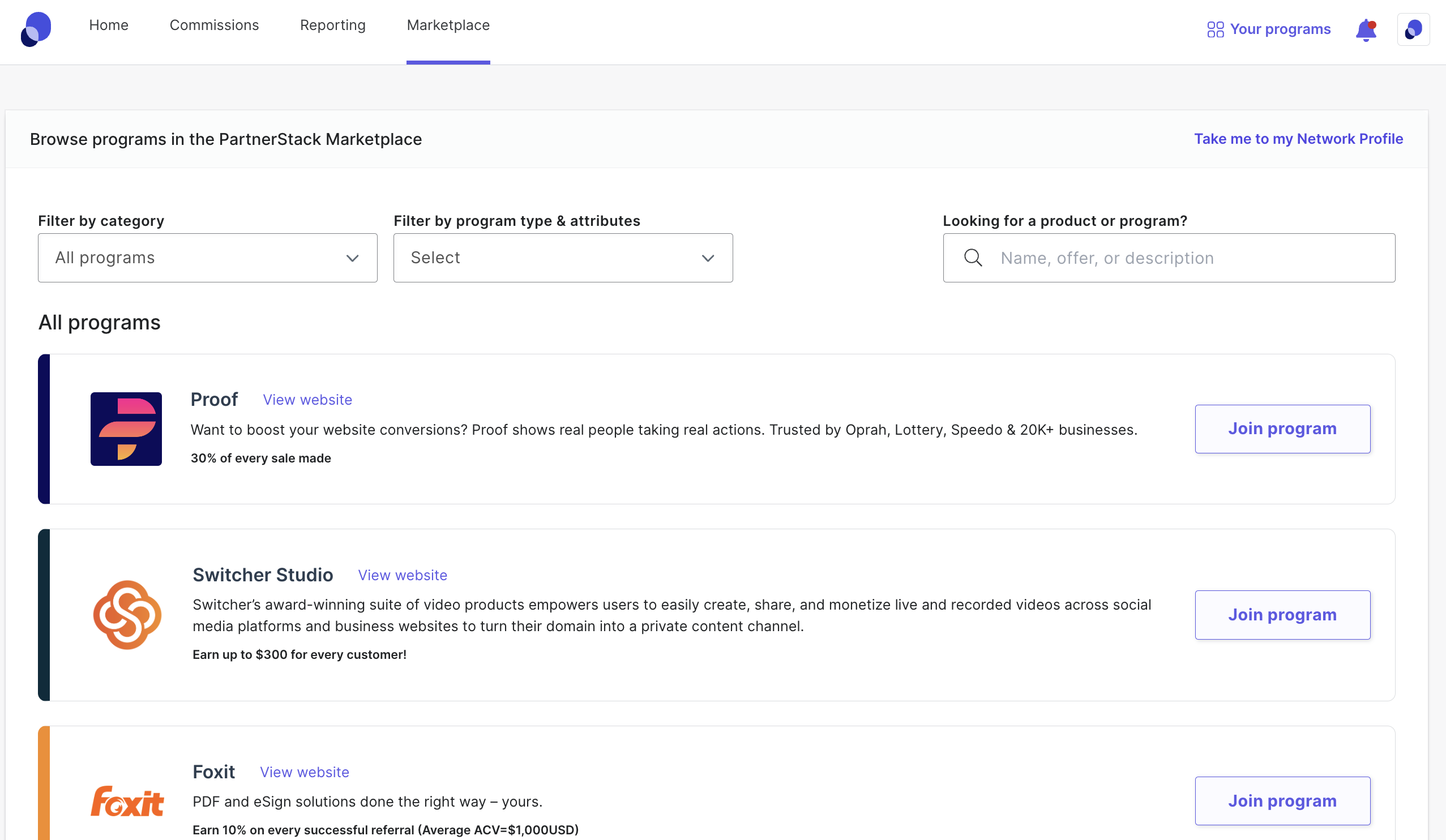View website for Foxit
The height and width of the screenshot is (840, 1446).
pyautogui.click(x=305, y=772)
